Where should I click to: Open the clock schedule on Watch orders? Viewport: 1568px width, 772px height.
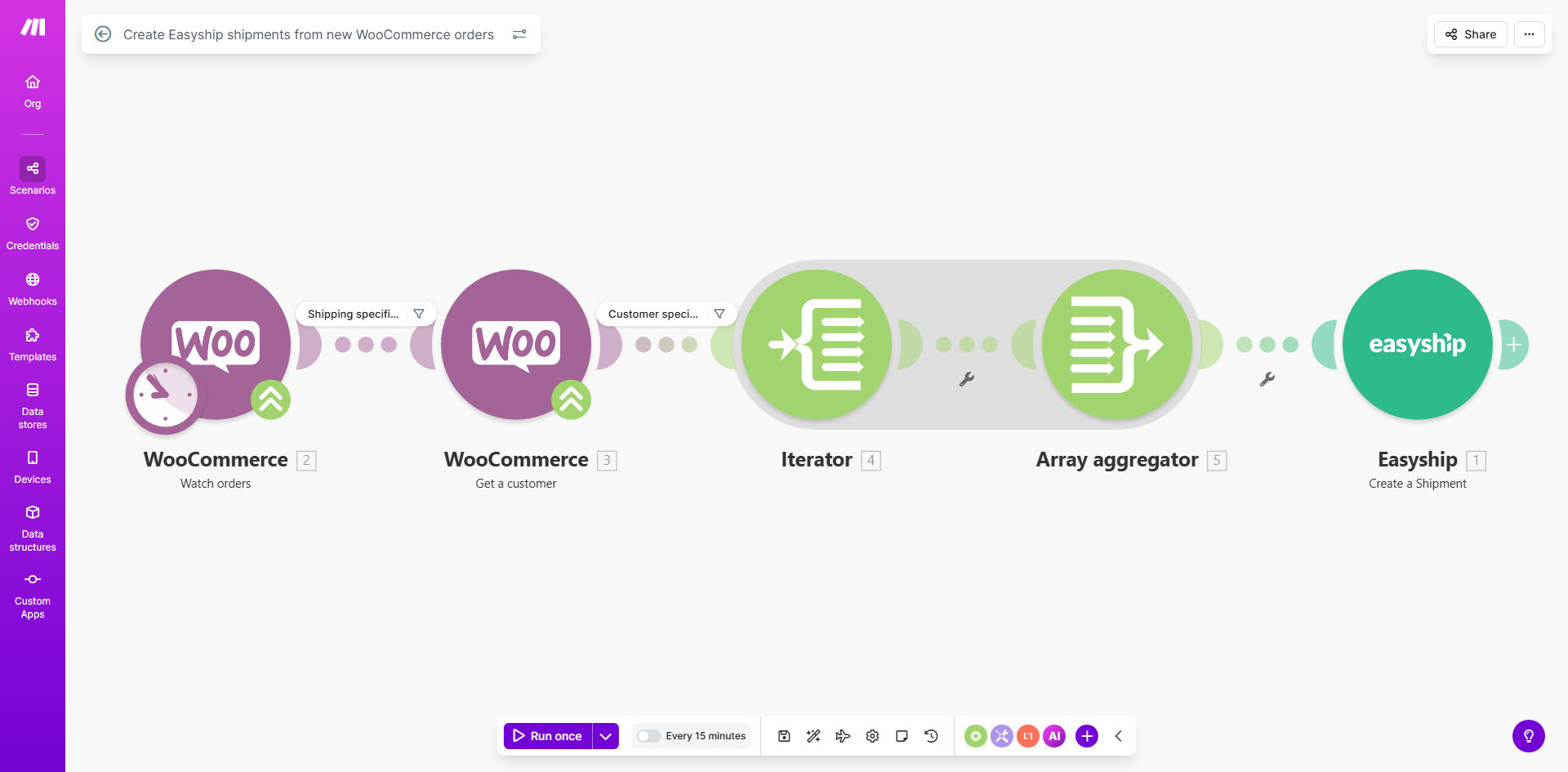163,396
